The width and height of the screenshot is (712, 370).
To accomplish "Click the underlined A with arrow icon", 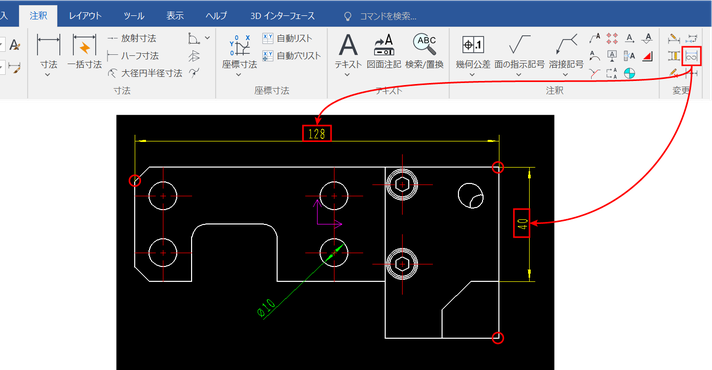I will click(x=629, y=39).
